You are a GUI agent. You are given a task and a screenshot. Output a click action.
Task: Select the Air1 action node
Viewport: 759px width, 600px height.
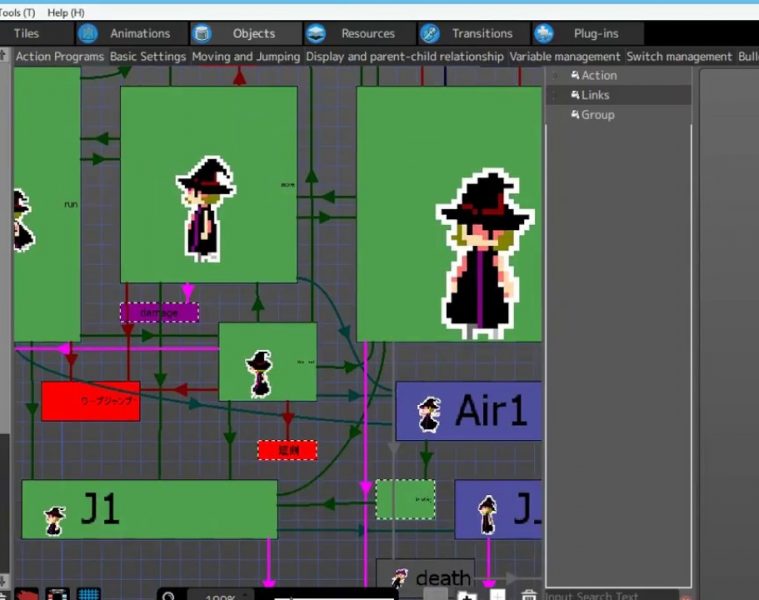(468, 411)
